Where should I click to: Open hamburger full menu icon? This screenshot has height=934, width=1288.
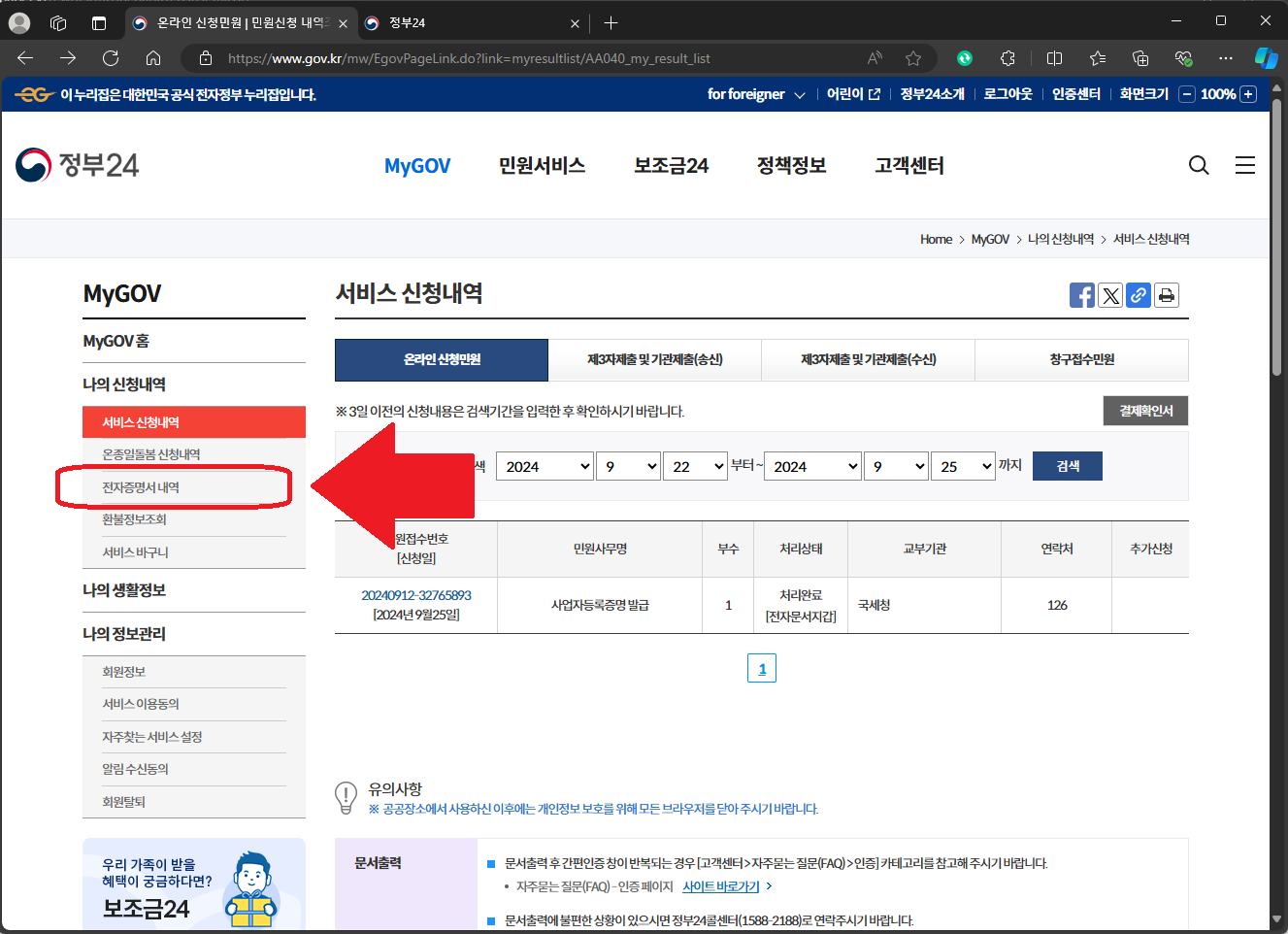[1245, 165]
